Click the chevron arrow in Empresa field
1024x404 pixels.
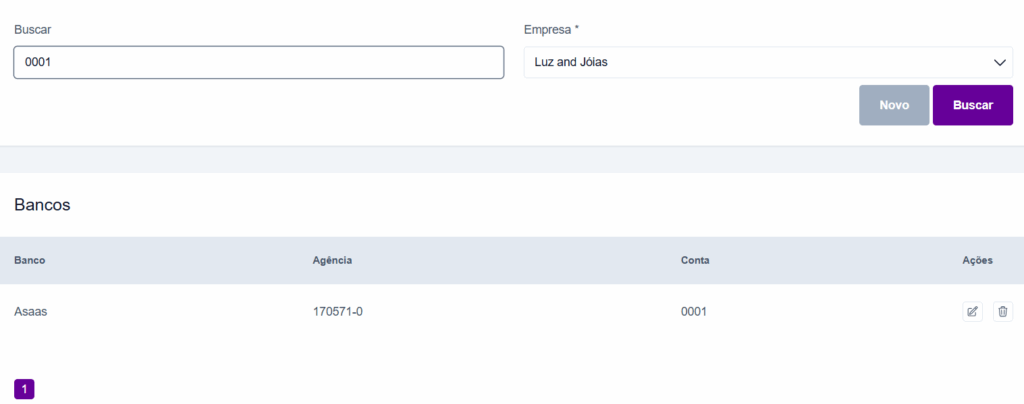(x=999, y=62)
